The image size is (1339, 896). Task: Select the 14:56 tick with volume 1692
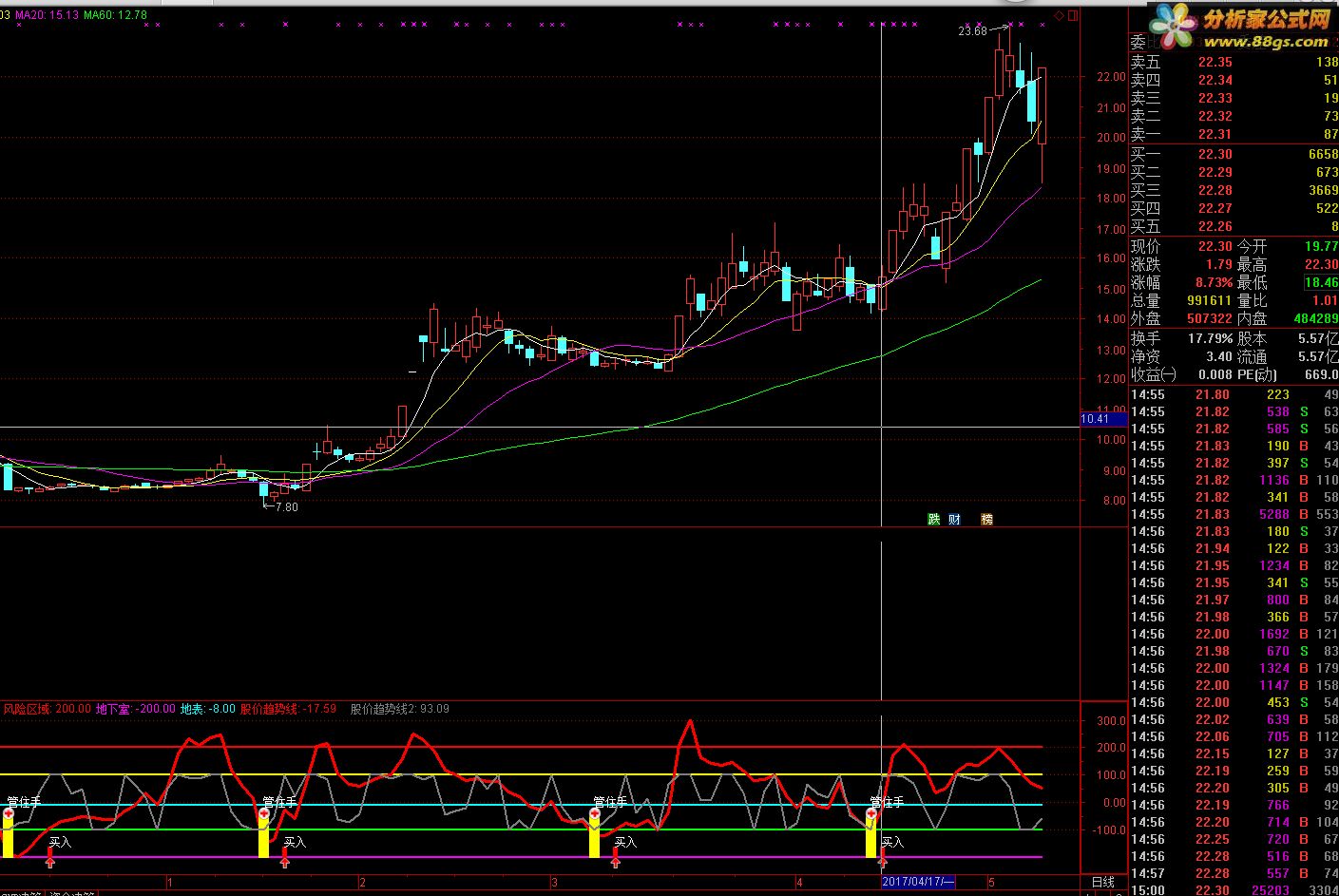[x=1234, y=634]
